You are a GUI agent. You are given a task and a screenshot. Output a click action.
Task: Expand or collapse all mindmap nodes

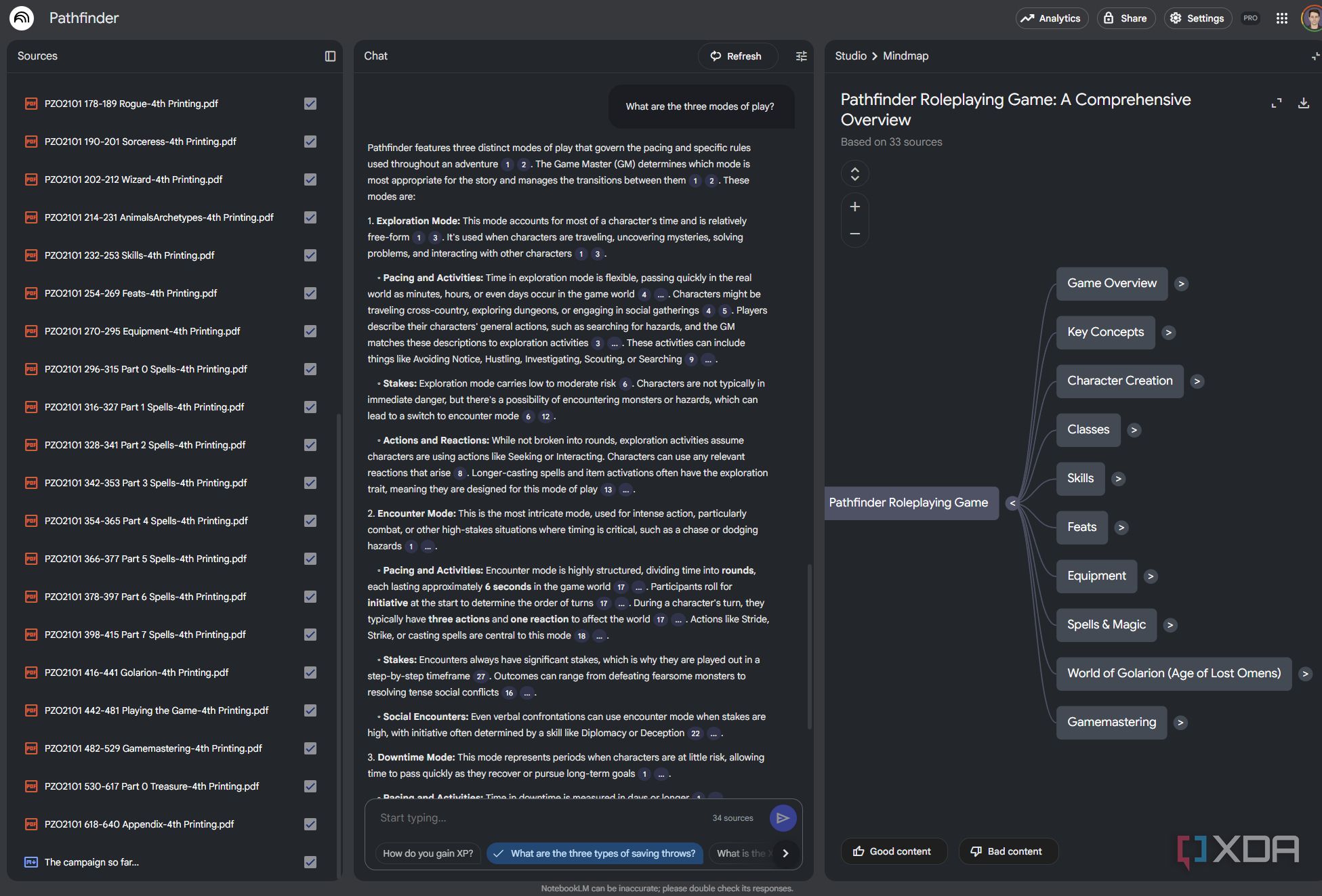854,173
